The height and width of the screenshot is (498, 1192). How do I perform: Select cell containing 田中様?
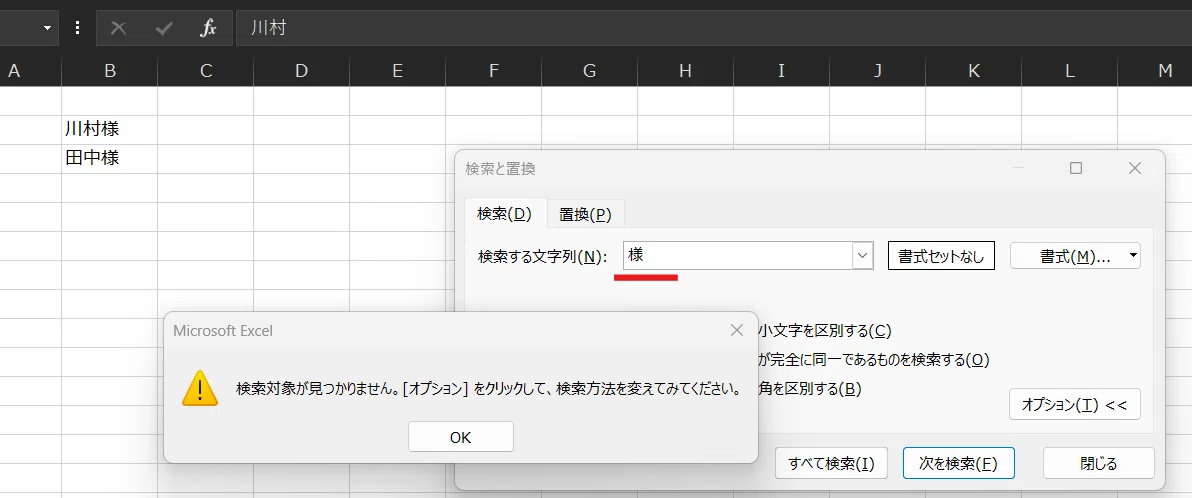point(109,158)
